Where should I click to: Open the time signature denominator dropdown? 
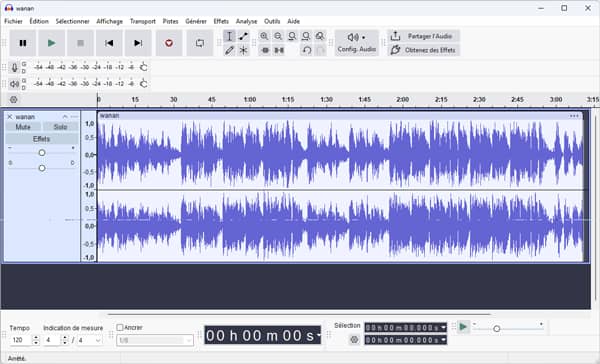pyautogui.click(x=98, y=340)
